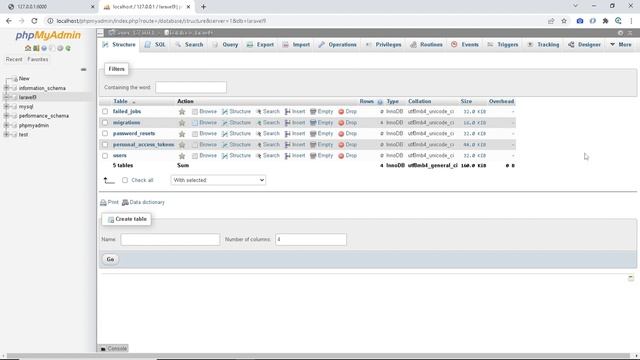This screenshot has width=640, height=360.
Task: Switch to the Export tab
Action: [260, 44]
